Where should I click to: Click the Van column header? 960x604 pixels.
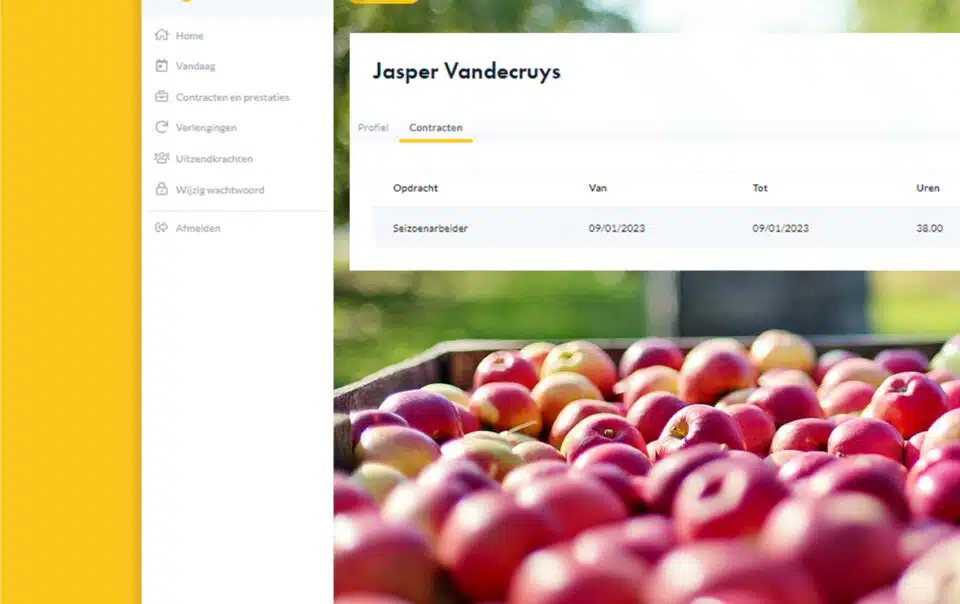(x=598, y=188)
